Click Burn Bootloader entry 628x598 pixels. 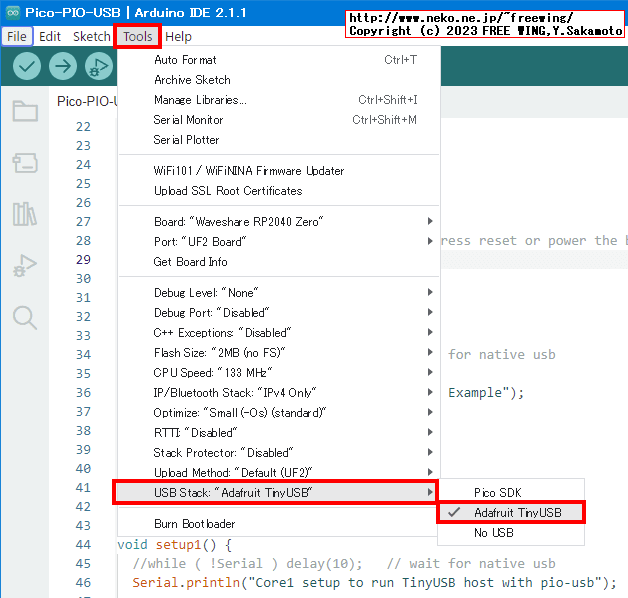click(x=194, y=523)
